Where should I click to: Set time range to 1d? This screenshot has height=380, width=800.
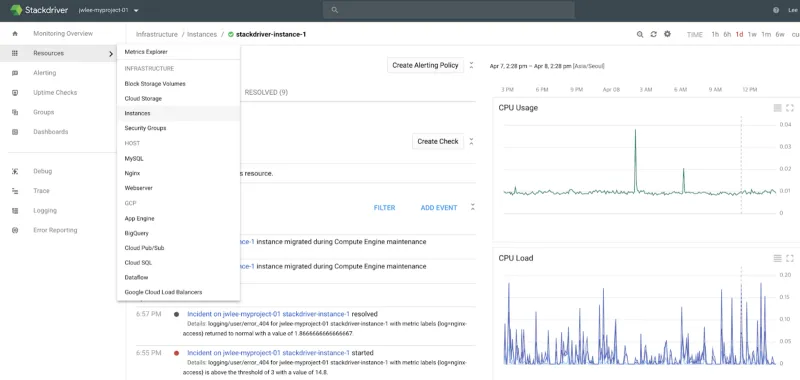739,35
